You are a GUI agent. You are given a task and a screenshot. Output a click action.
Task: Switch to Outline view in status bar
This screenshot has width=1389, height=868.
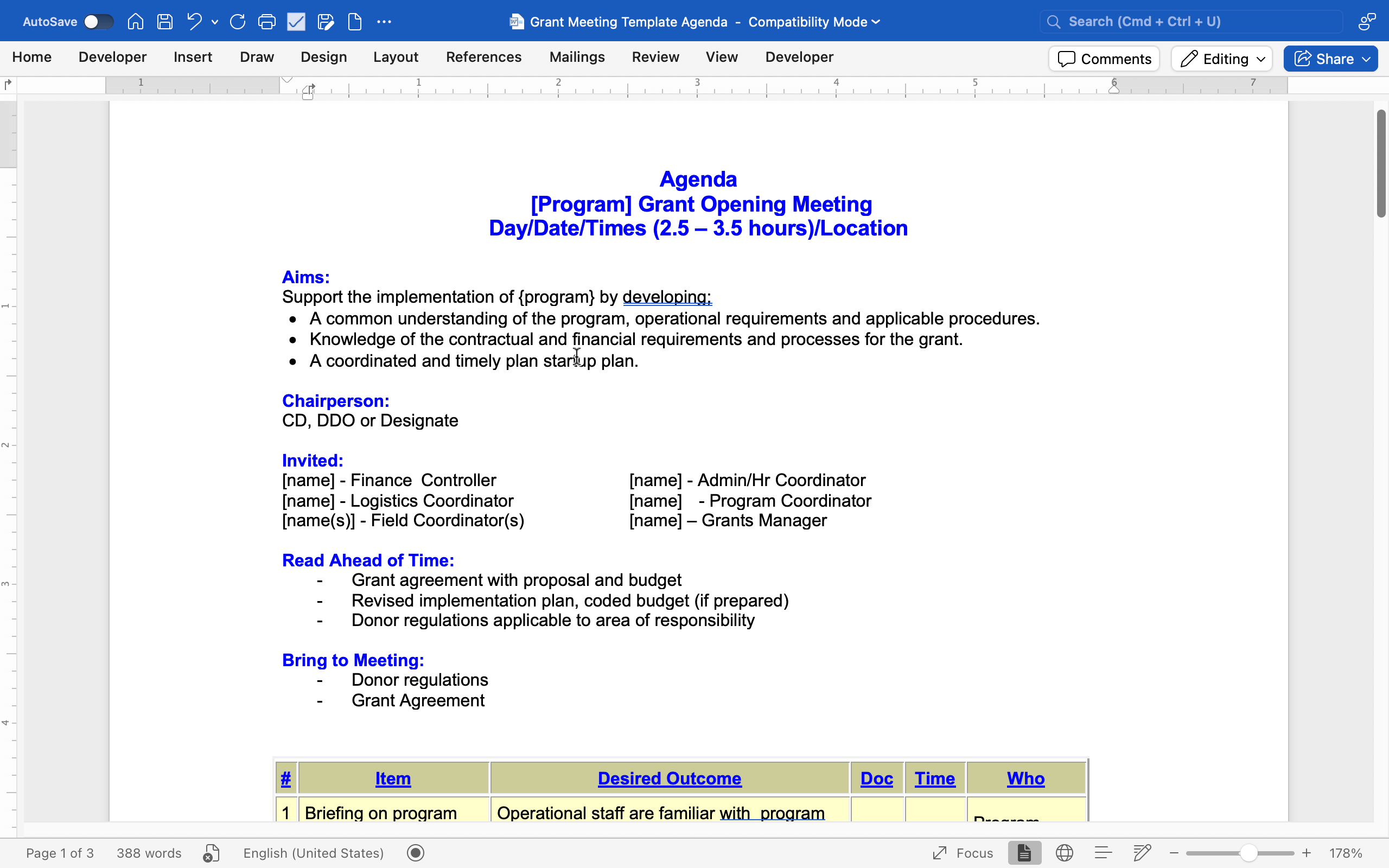(x=1103, y=853)
